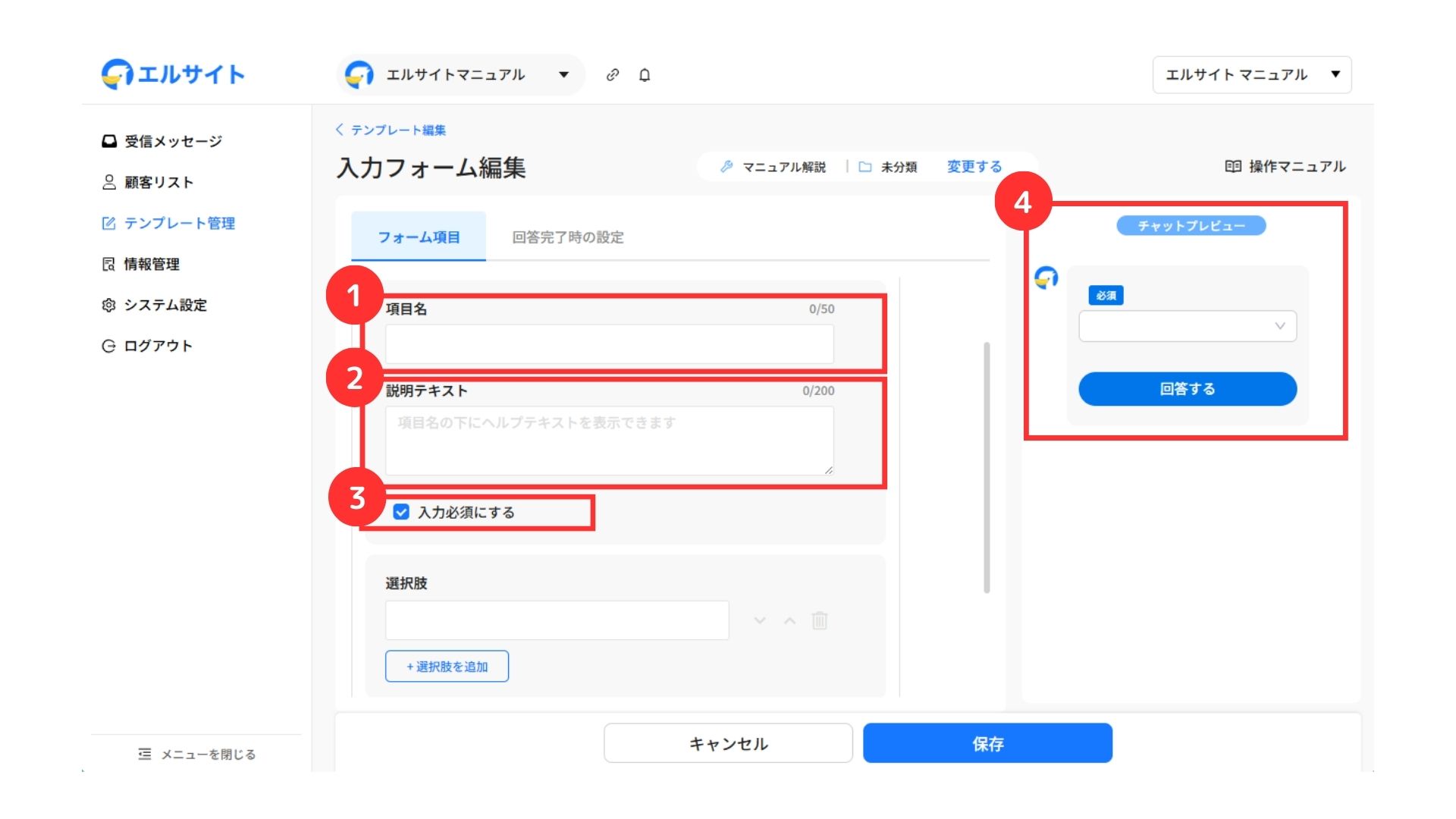This screenshot has width=1456, height=819.
Task: Open the top-right エルサイト マニュアル dropdown
Action: pyautogui.click(x=1251, y=74)
